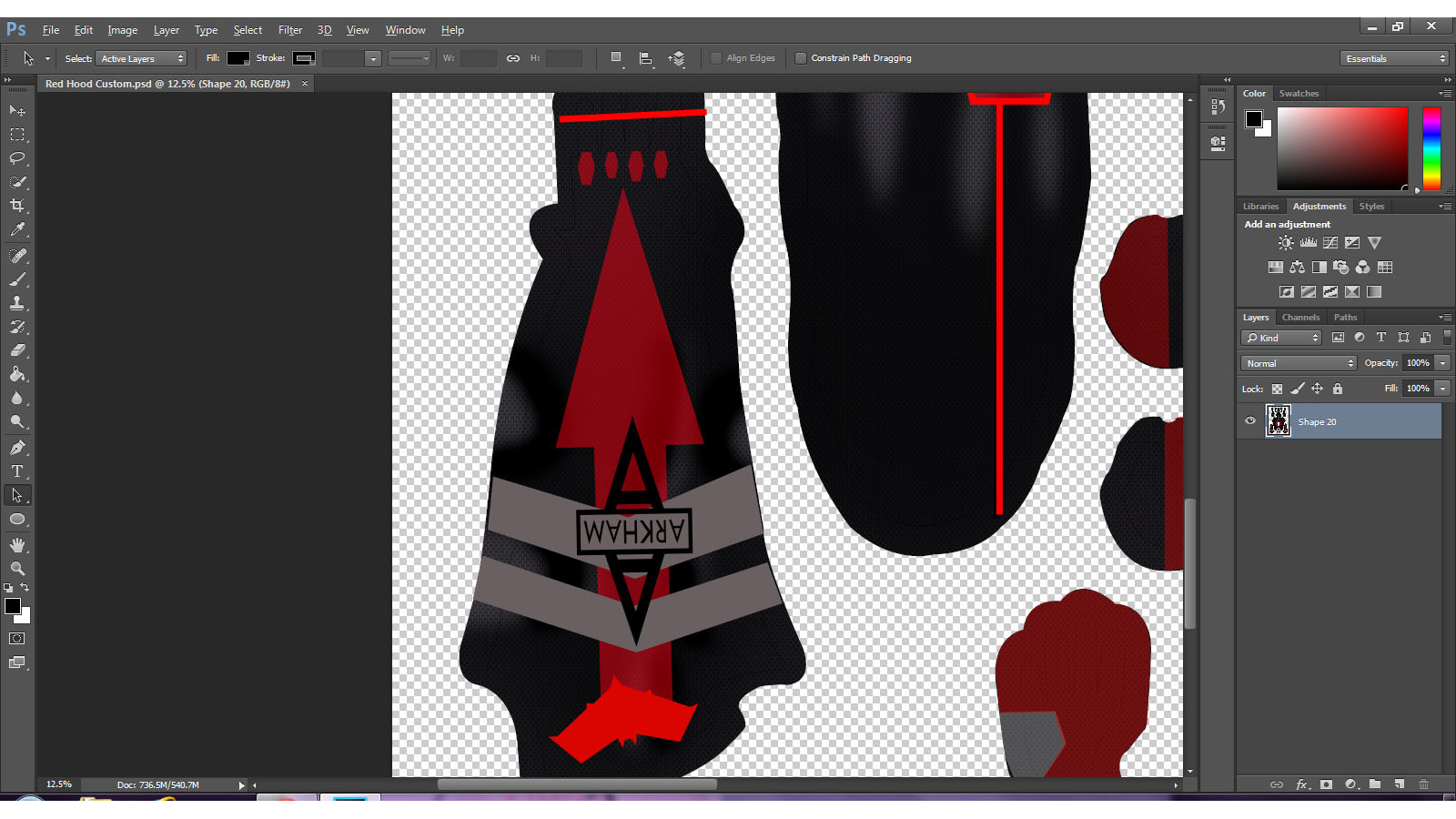Select the Crop tool

click(17, 206)
